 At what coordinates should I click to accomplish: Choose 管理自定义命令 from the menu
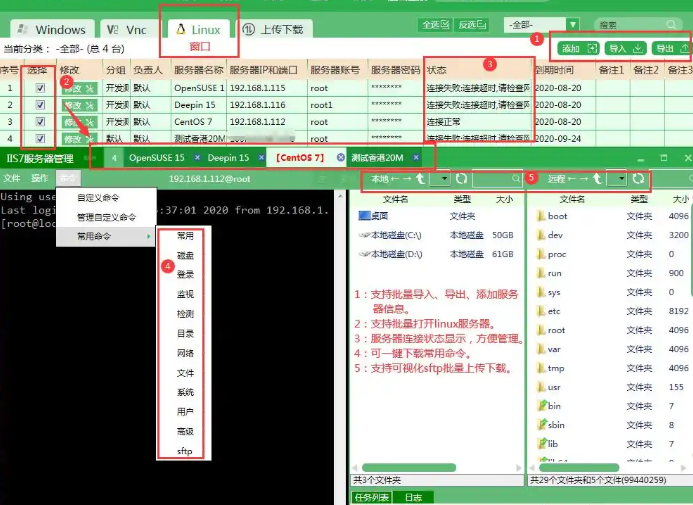[107, 217]
